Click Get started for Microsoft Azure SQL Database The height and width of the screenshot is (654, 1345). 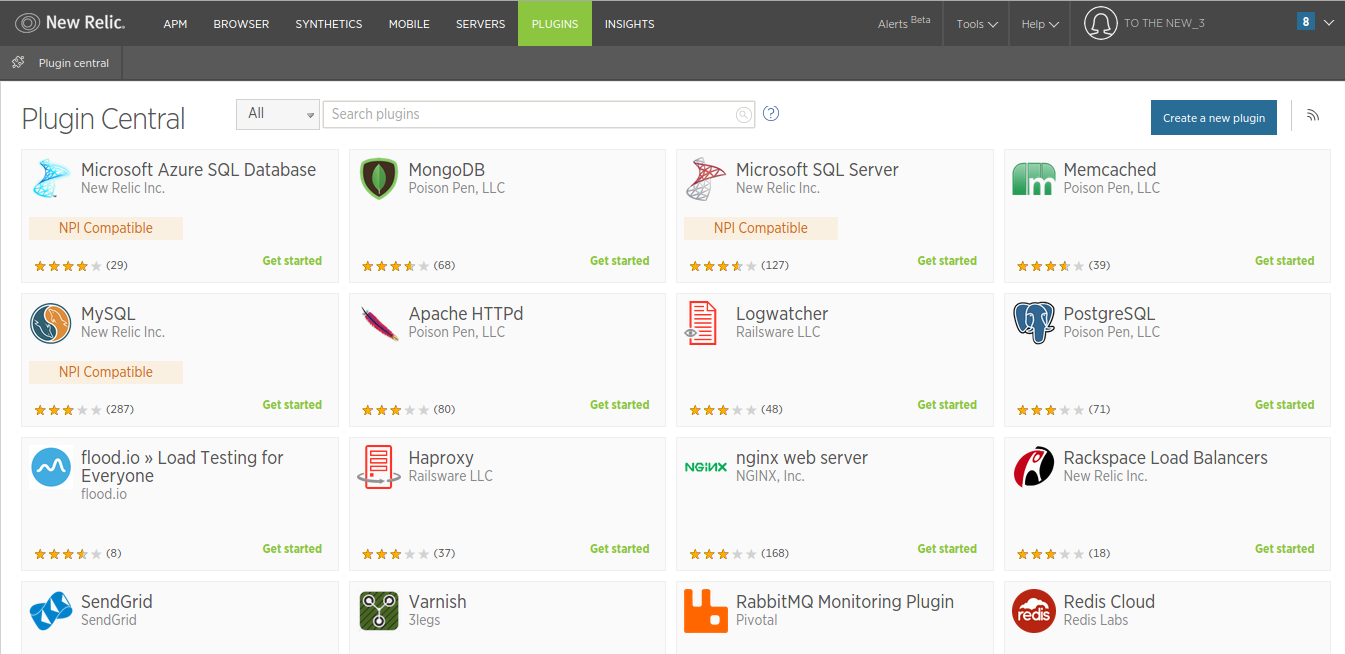pyautogui.click(x=292, y=261)
